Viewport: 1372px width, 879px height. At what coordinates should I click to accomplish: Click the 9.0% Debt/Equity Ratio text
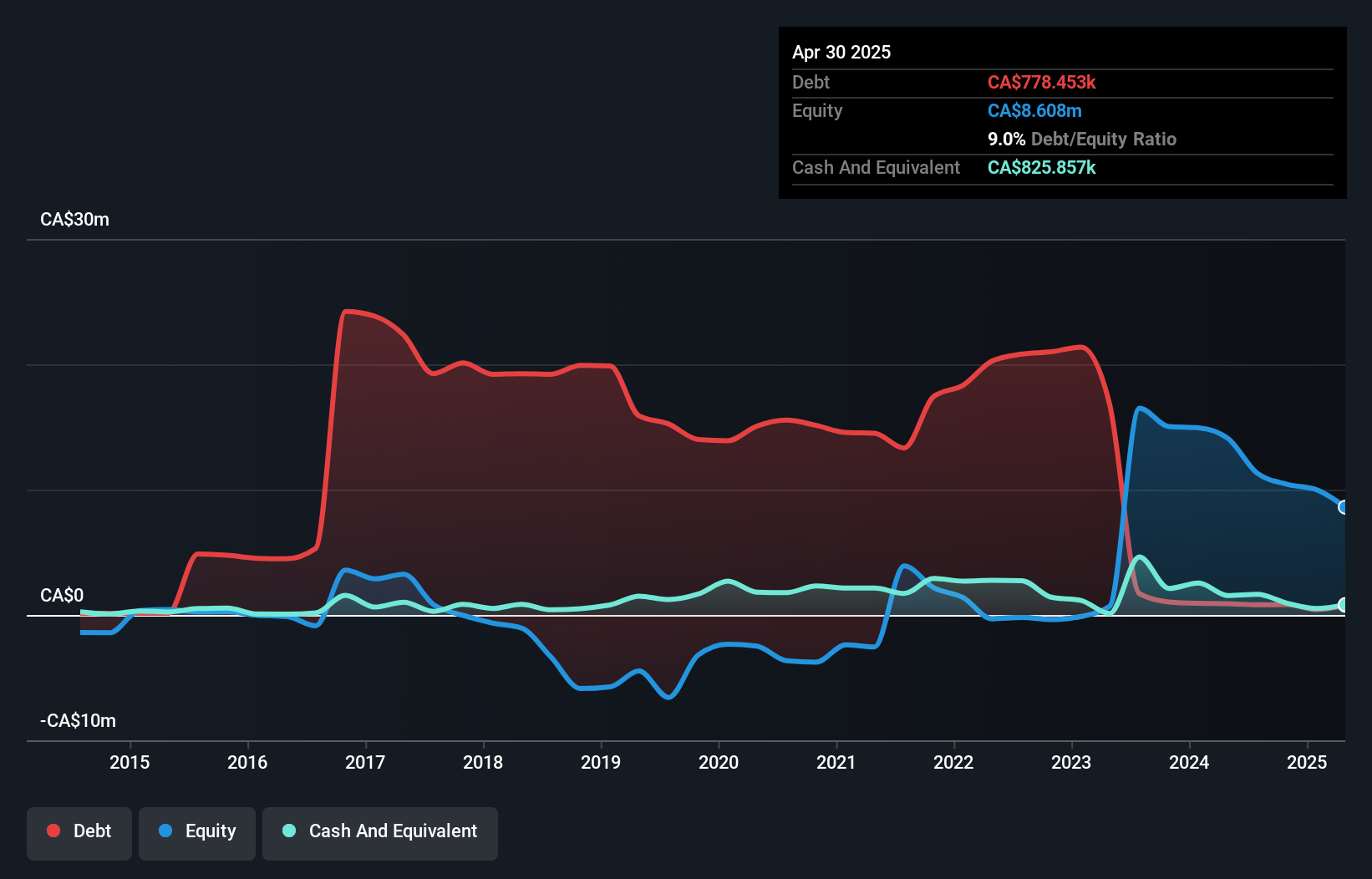point(1082,139)
